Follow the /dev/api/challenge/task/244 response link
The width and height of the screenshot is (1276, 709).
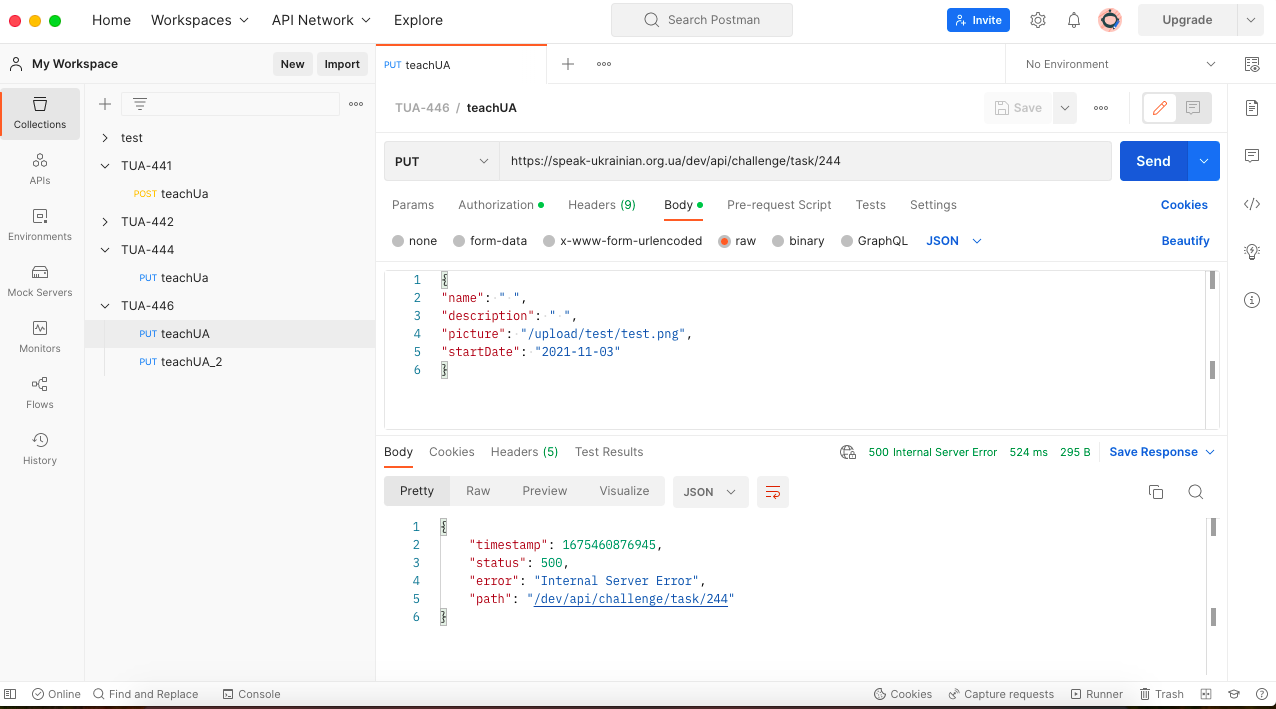click(x=631, y=599)
